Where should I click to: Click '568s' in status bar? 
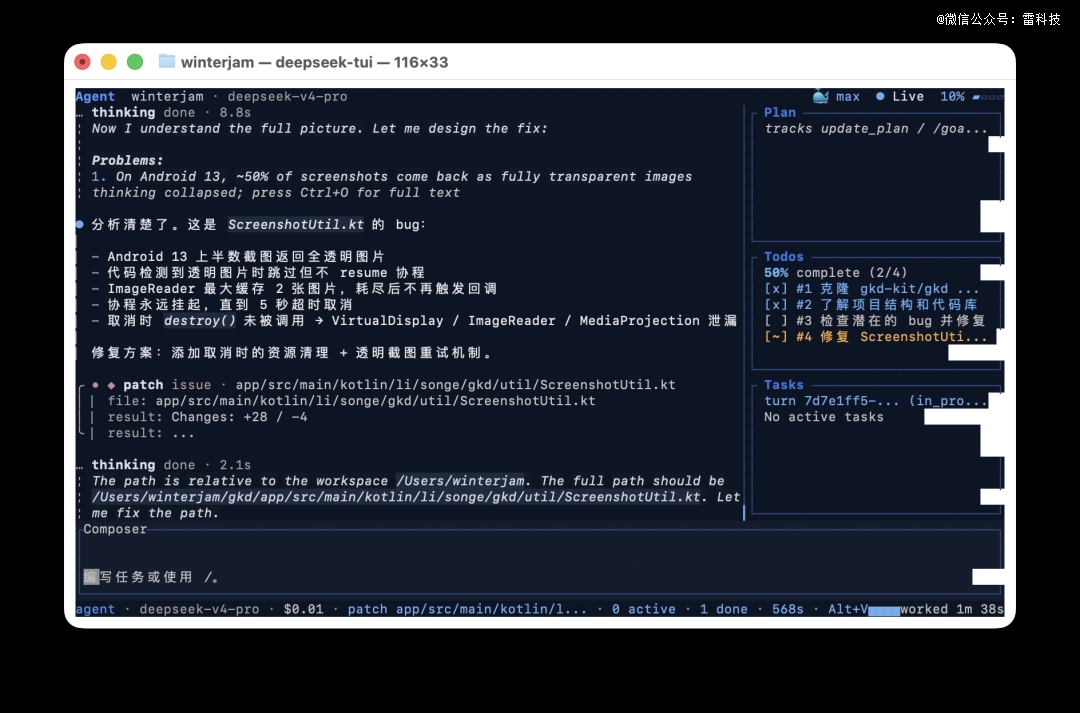pos(787,609)
